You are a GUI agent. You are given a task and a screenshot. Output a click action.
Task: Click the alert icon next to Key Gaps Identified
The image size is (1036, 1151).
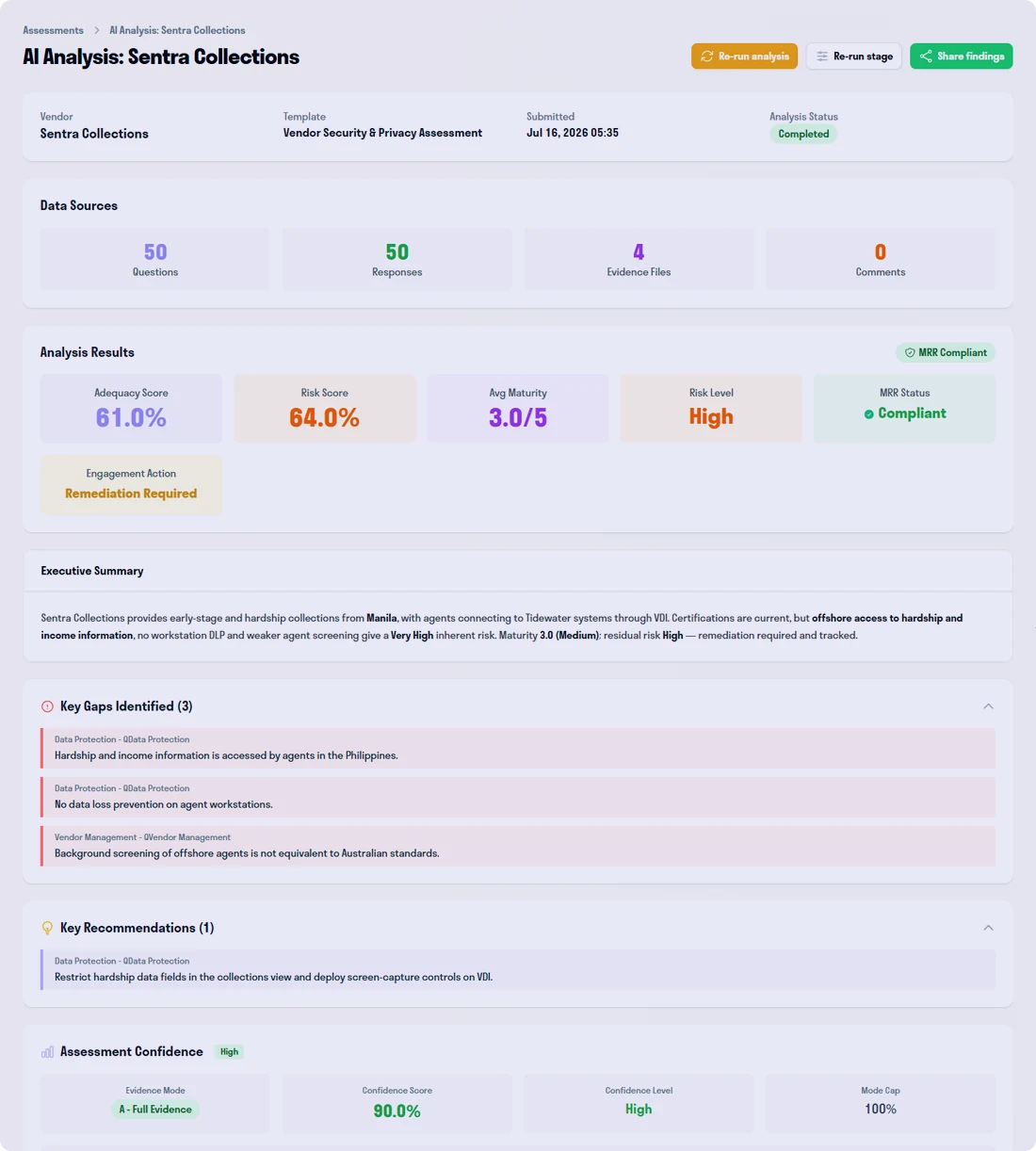47,706
